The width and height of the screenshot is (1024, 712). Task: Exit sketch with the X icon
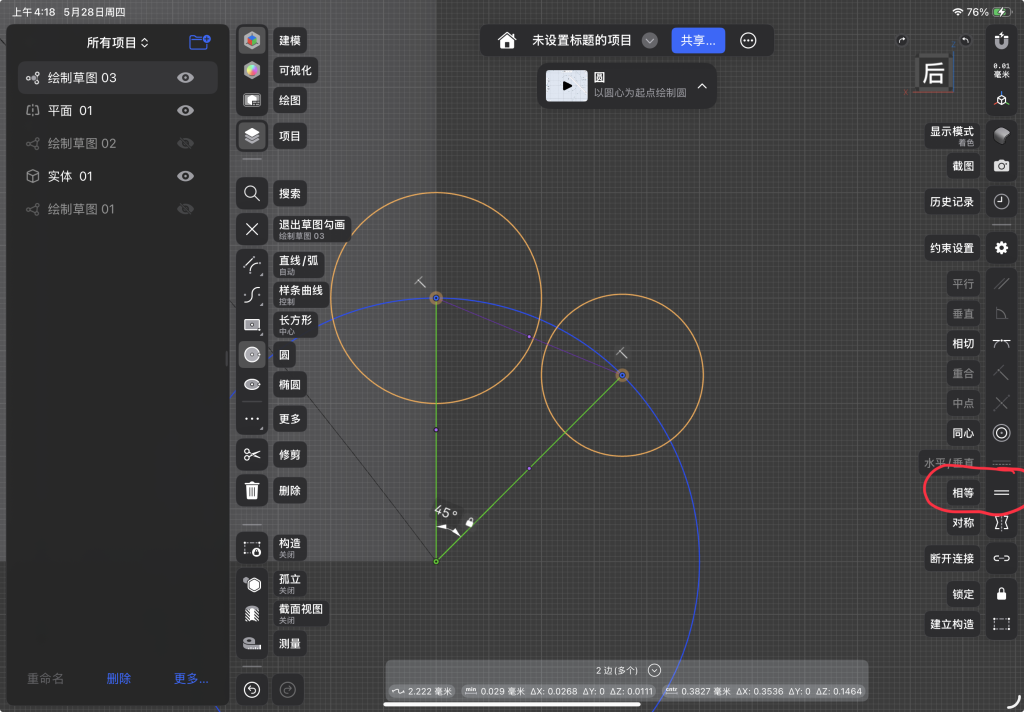click(252, 229)
